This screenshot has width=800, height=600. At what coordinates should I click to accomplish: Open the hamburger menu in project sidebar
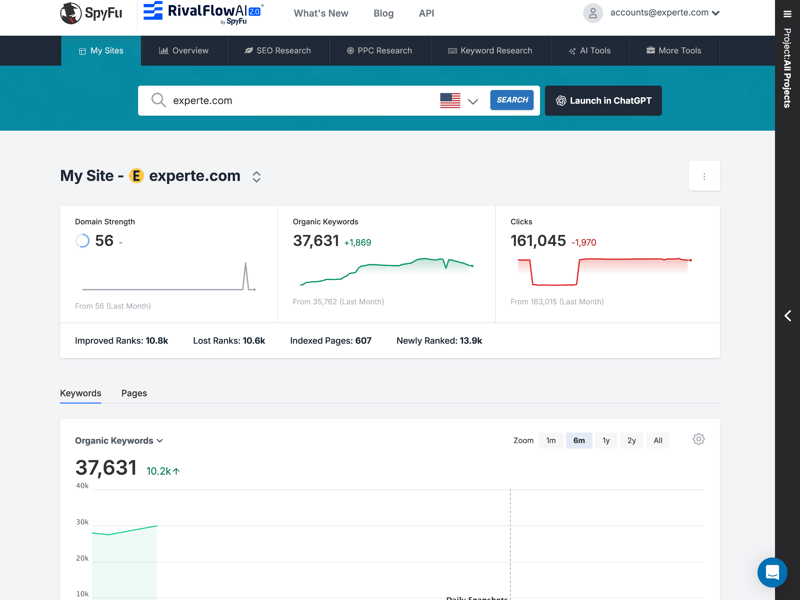(787, 14)
